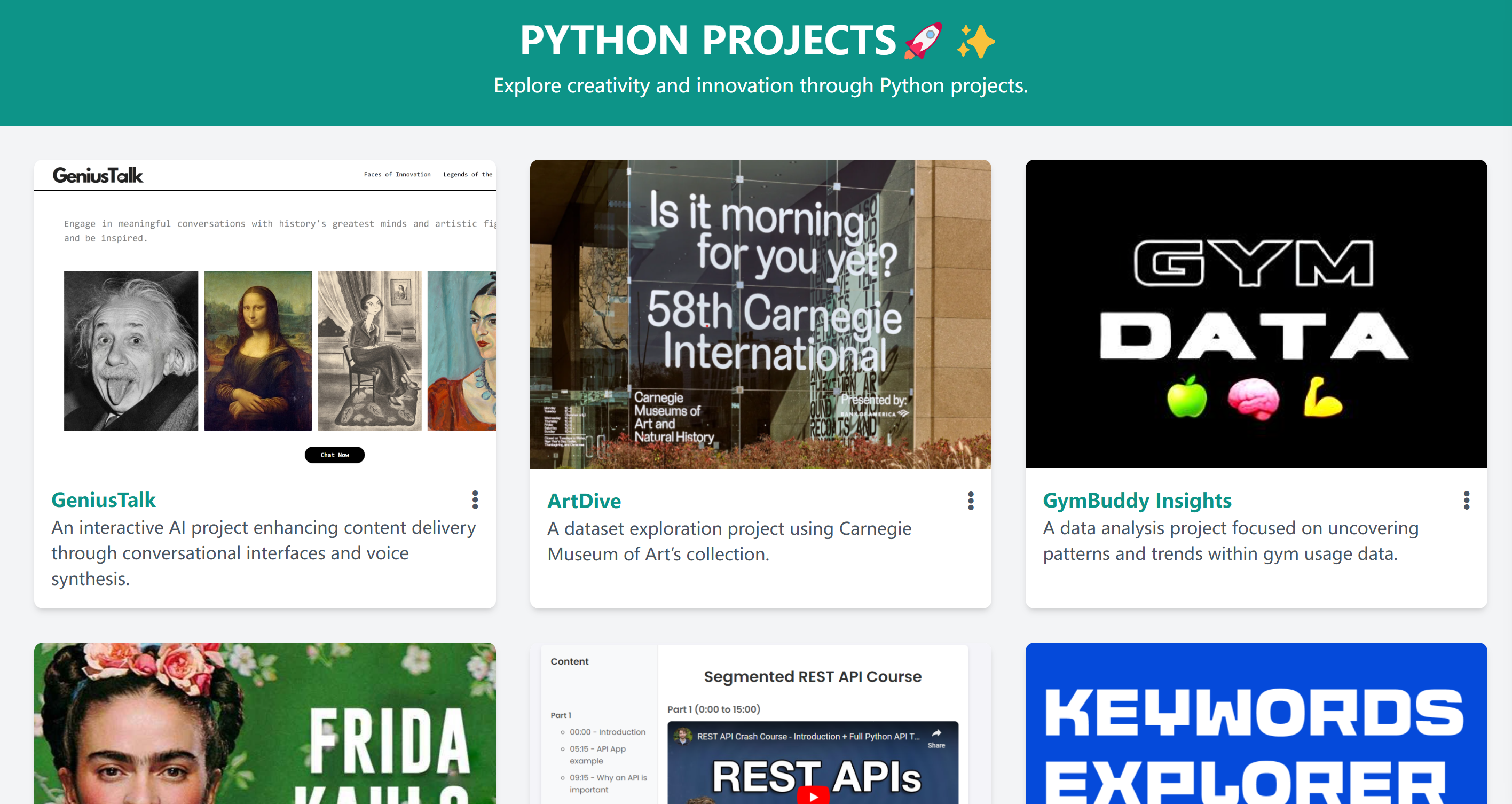The width and height of the screenshot is (1512, 804).
Task: Open the Legends of the navigation item
Action: click(x=468, y=174)
